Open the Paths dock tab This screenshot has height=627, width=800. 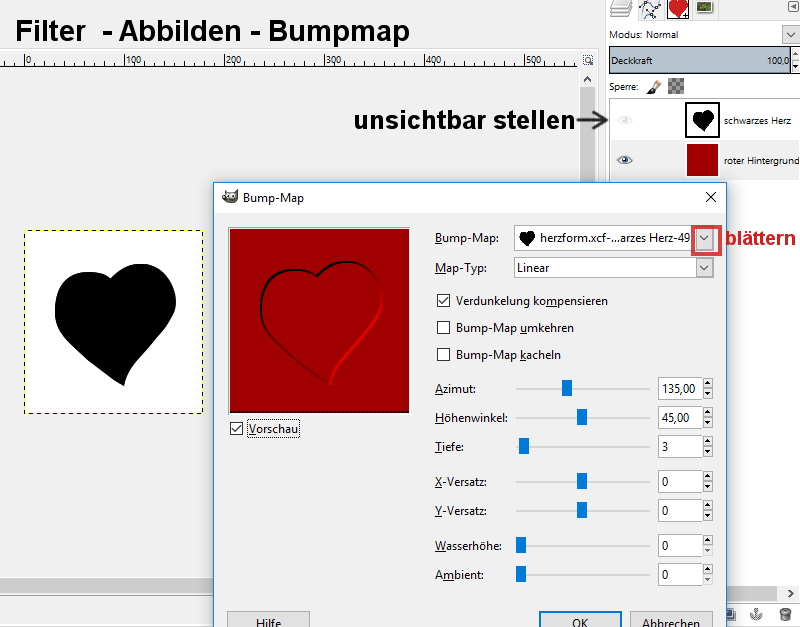pyautogui.click(x=650, y=9)
